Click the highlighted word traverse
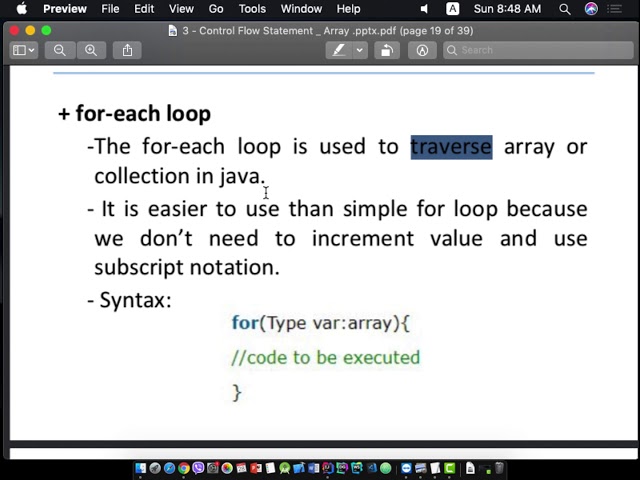640x480 pixels. point(451,147)
